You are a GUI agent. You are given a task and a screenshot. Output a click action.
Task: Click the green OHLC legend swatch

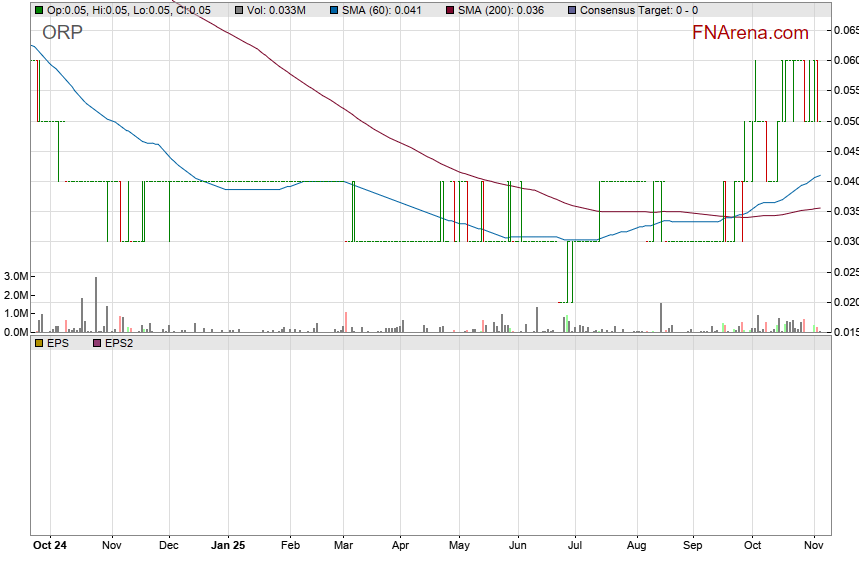click(39, 10)
